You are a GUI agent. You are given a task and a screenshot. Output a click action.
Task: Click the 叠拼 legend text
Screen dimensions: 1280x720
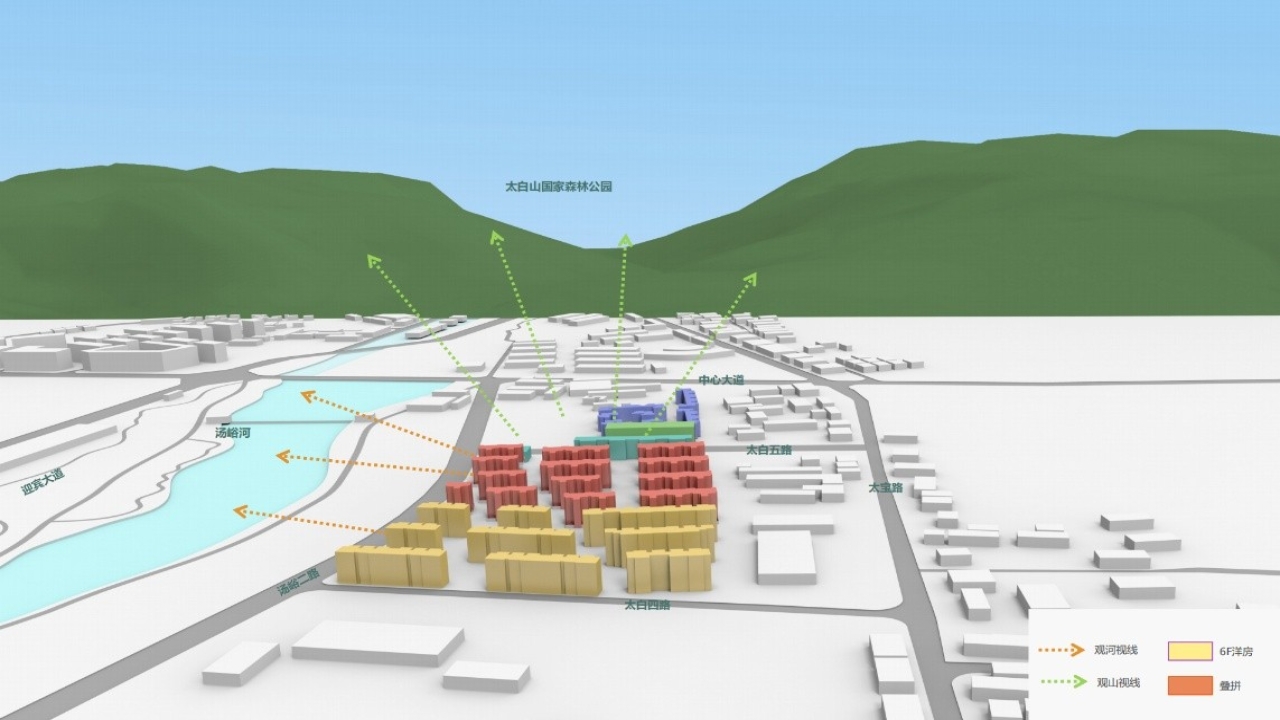pos(1230,686)
